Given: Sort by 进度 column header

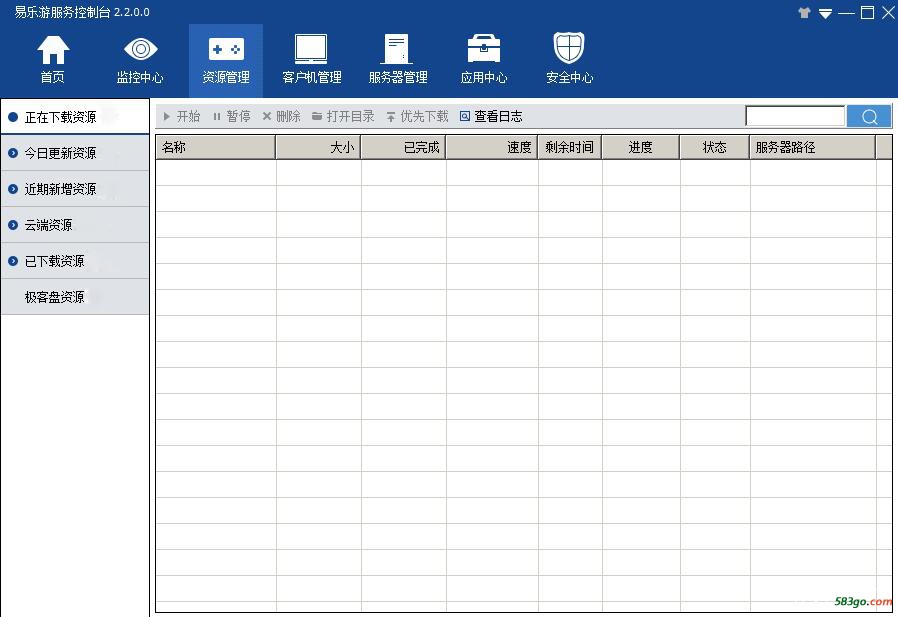Looking at the screenshot, I should click(641, 147).
